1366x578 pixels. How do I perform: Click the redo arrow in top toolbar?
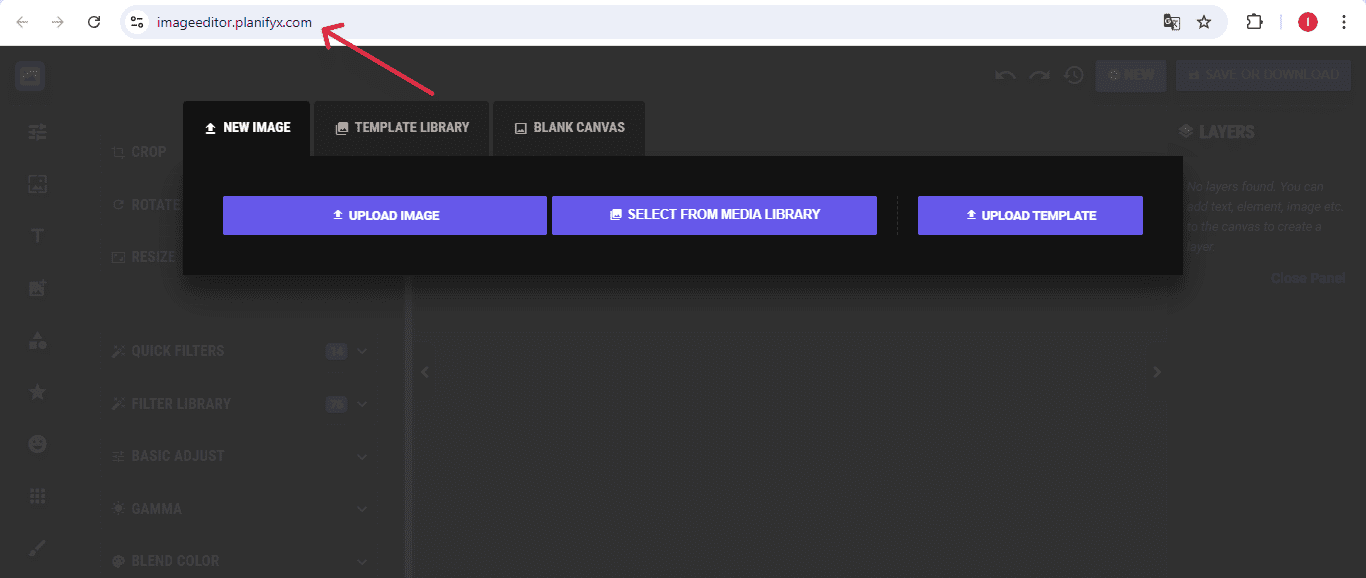pyautogui.click(x=1040, y=75)
